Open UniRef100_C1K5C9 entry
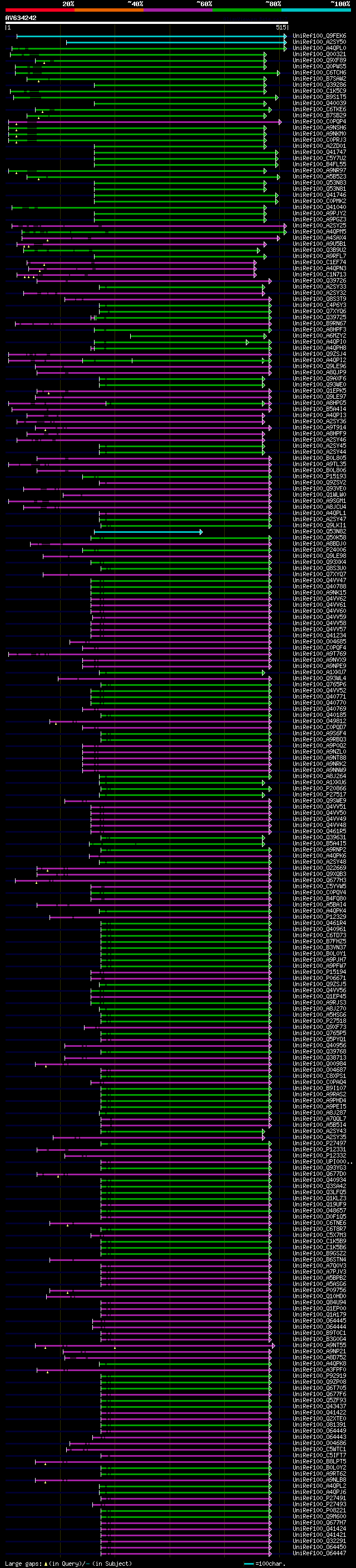The height and width of the screenshot is (1568, 356). coord(319,91)
